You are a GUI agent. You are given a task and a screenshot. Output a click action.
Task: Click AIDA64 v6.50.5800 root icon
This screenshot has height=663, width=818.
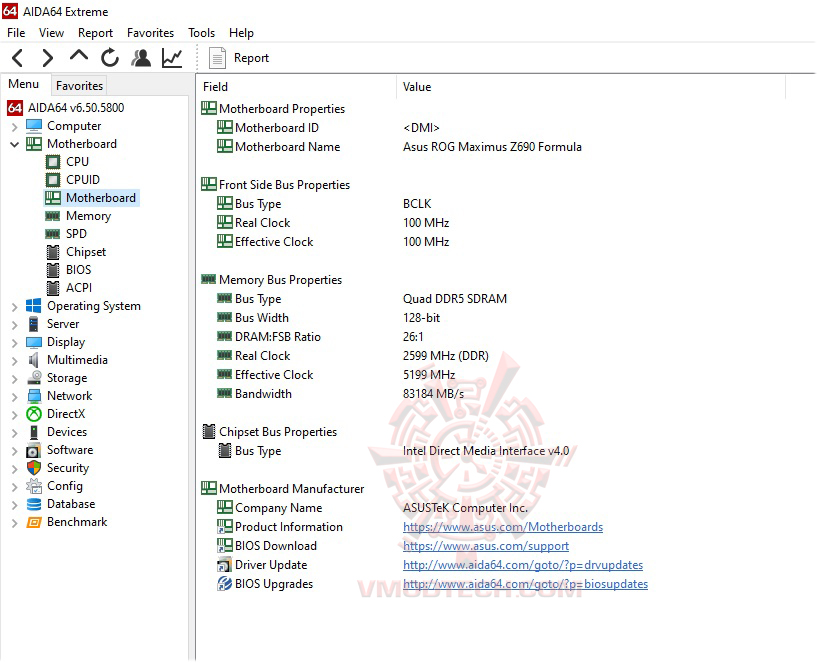[x=15, y=108]
